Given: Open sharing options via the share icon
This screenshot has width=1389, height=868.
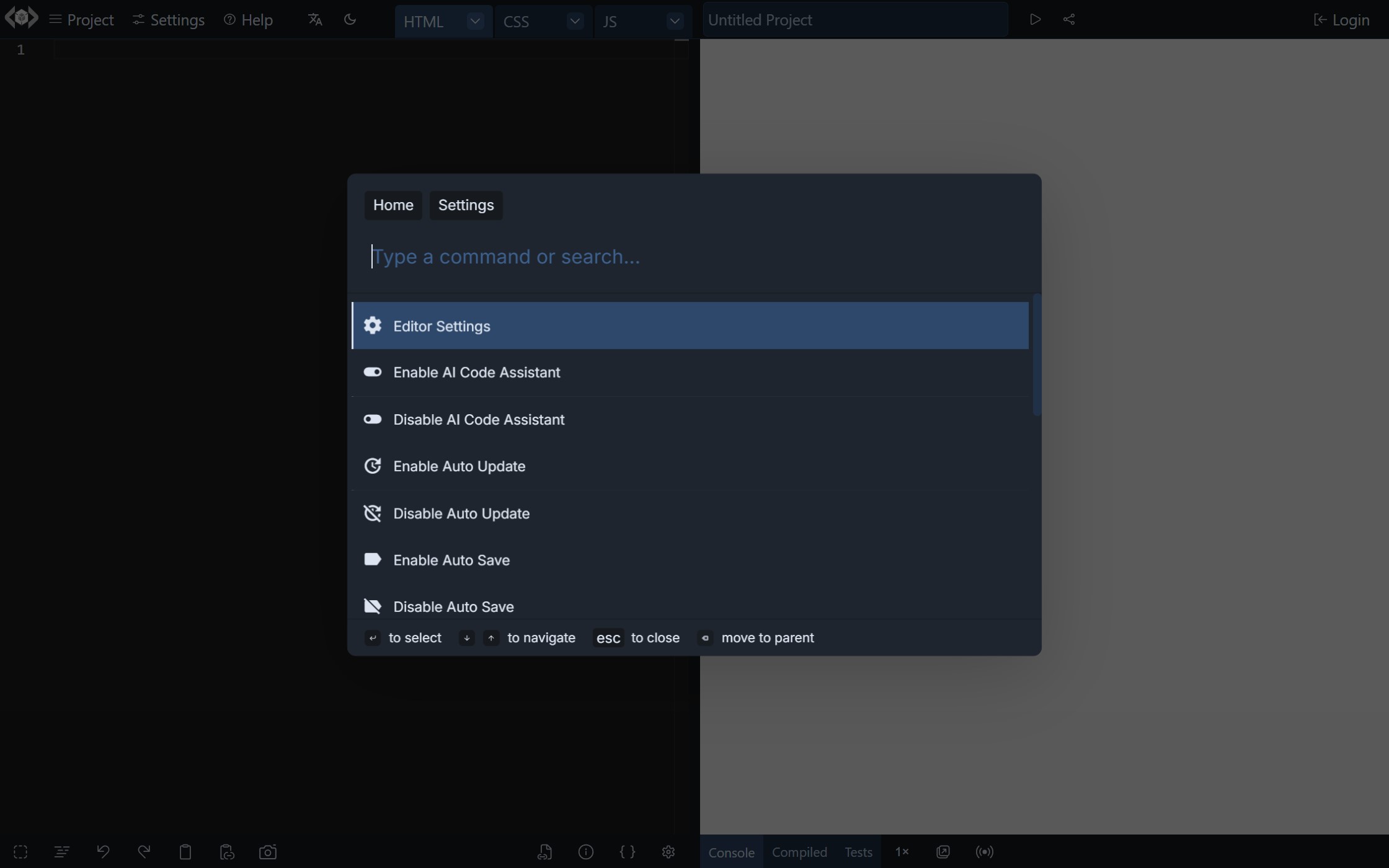Looking at the screenshot, I should click(x=1069, y=19).
